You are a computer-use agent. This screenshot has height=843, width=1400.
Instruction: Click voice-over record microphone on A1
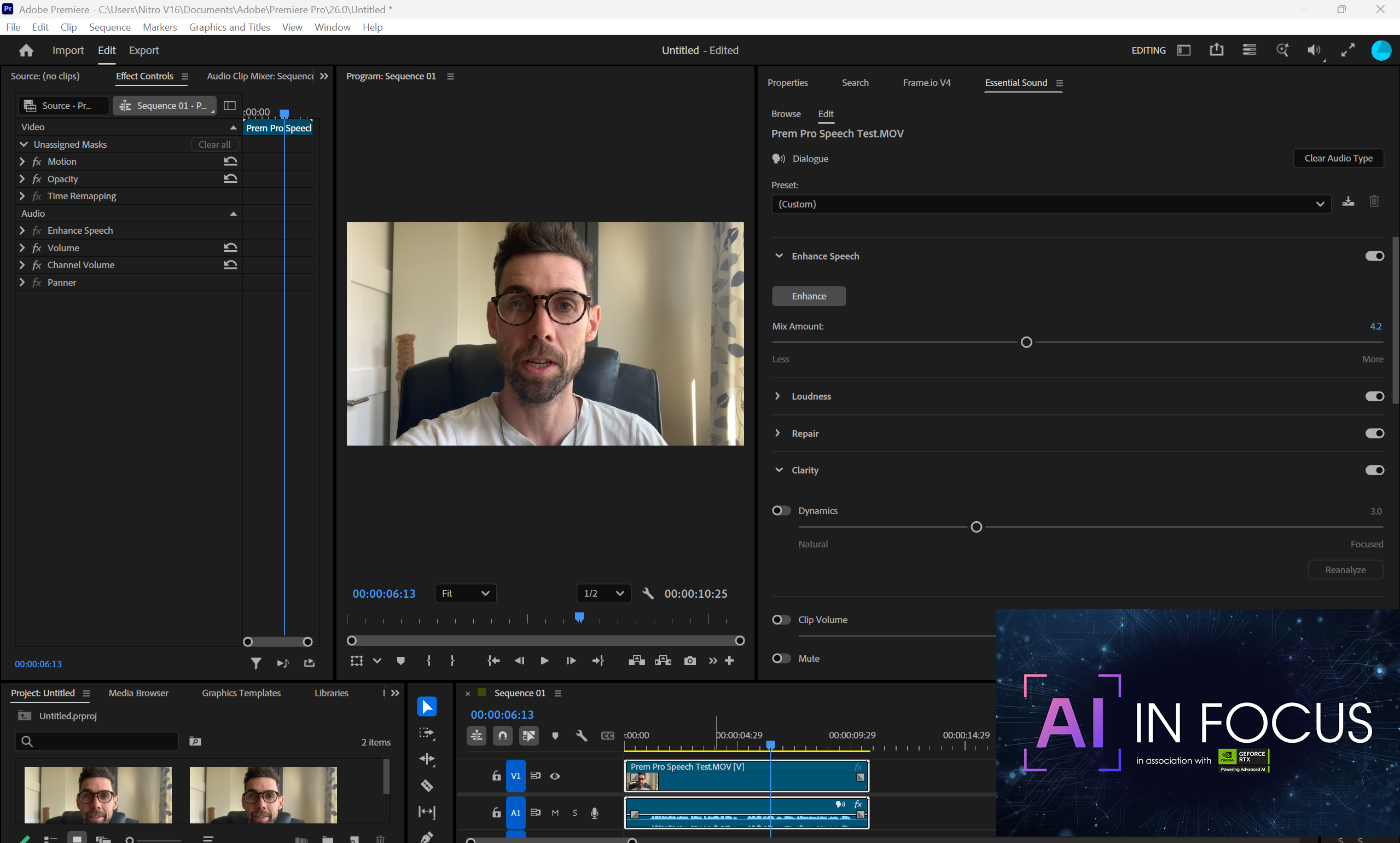[x=594, y=813]
